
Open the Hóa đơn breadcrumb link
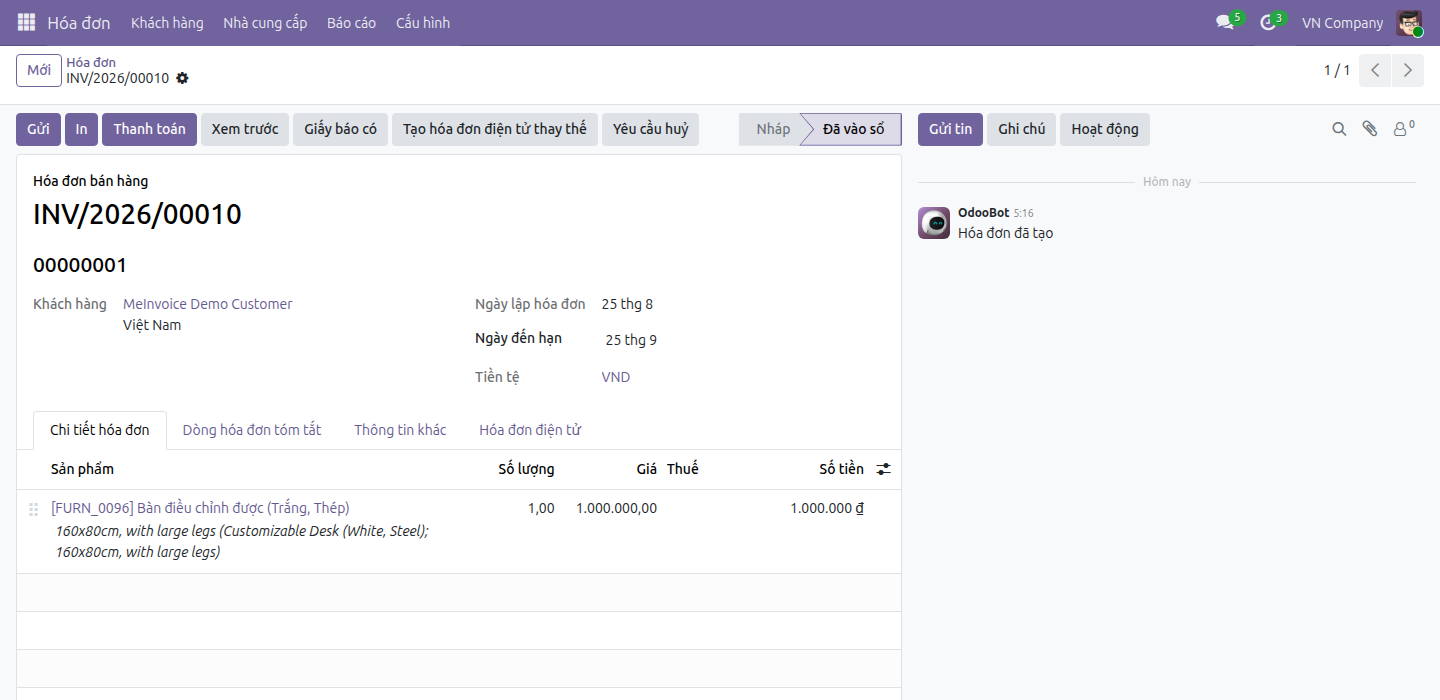(x=91, y=62)
